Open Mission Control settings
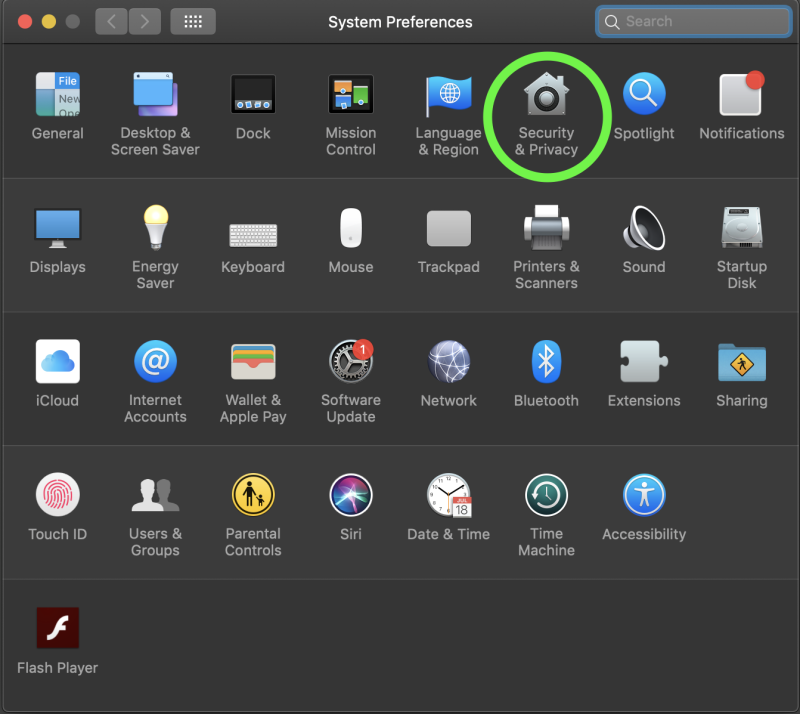This screenshot has width=800, height=714. (351, 94)
